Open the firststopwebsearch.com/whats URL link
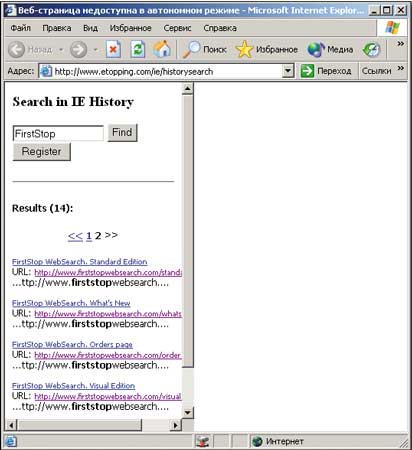 pos(108,314)
